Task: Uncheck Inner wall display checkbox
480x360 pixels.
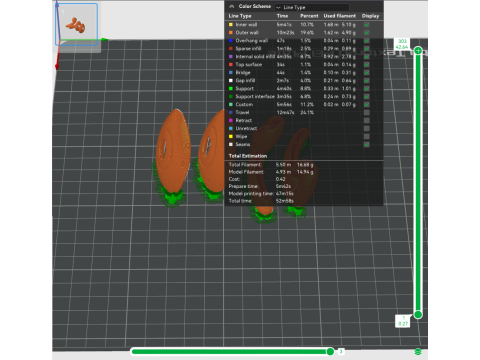Action: [367, 25]
